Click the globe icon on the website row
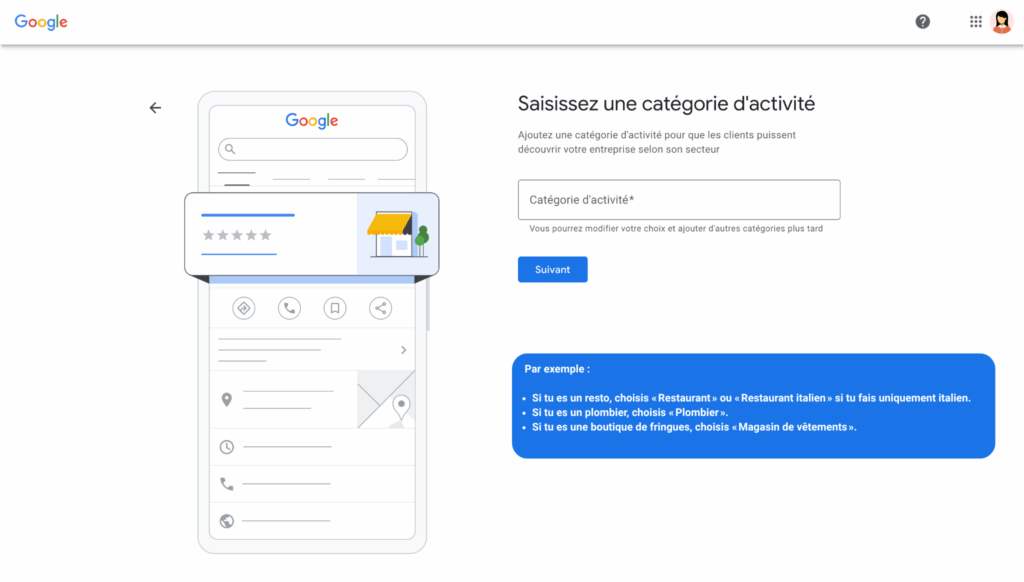 (226, 519)
